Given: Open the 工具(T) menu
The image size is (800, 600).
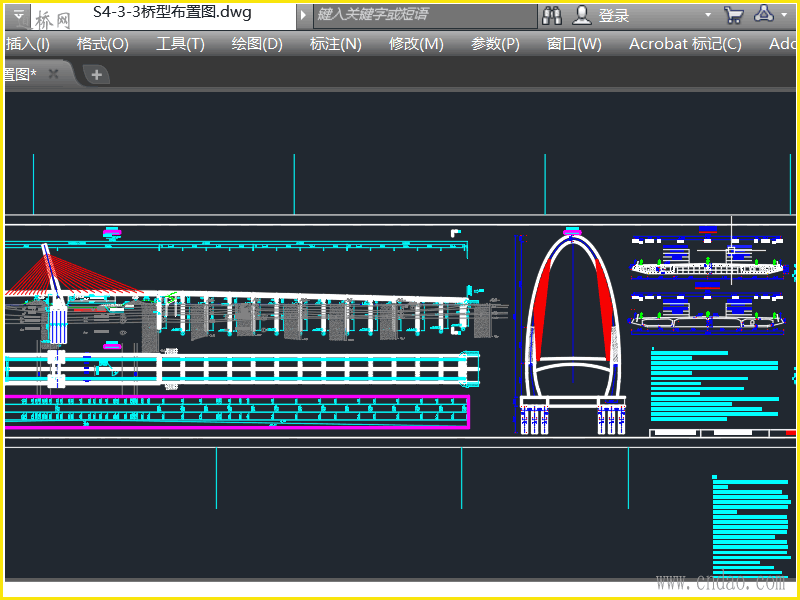Looking at the screenshot, I should (x=180, y=44).
